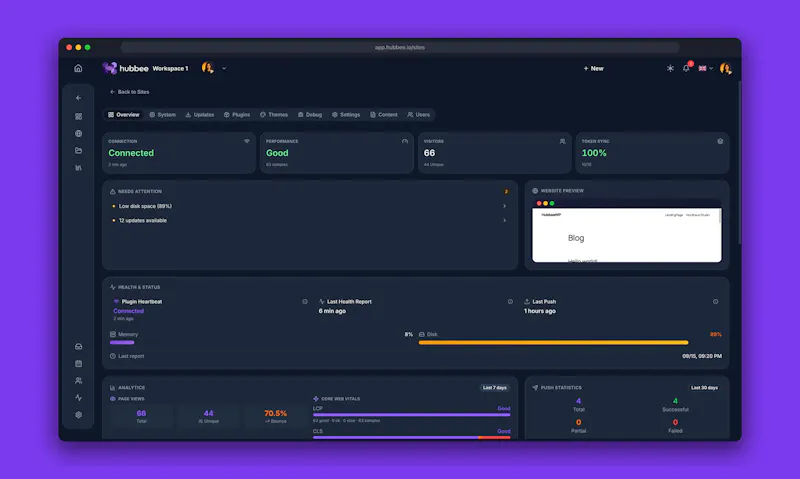800x479 pixels.
Task: Open the dashboard grid icon in sidebar
Action: click(79, 116)
